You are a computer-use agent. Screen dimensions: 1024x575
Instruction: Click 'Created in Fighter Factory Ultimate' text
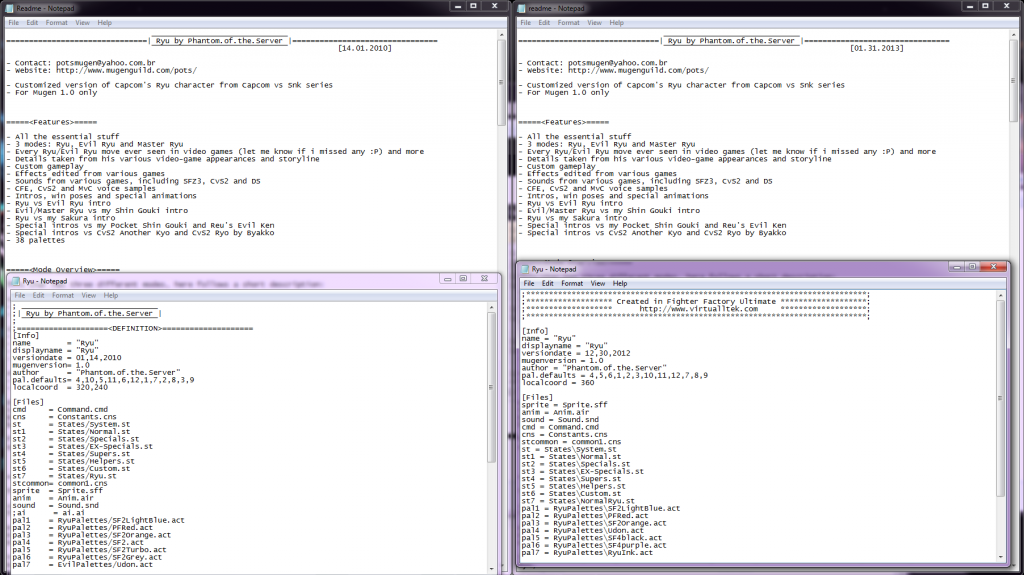pos(696,302)
